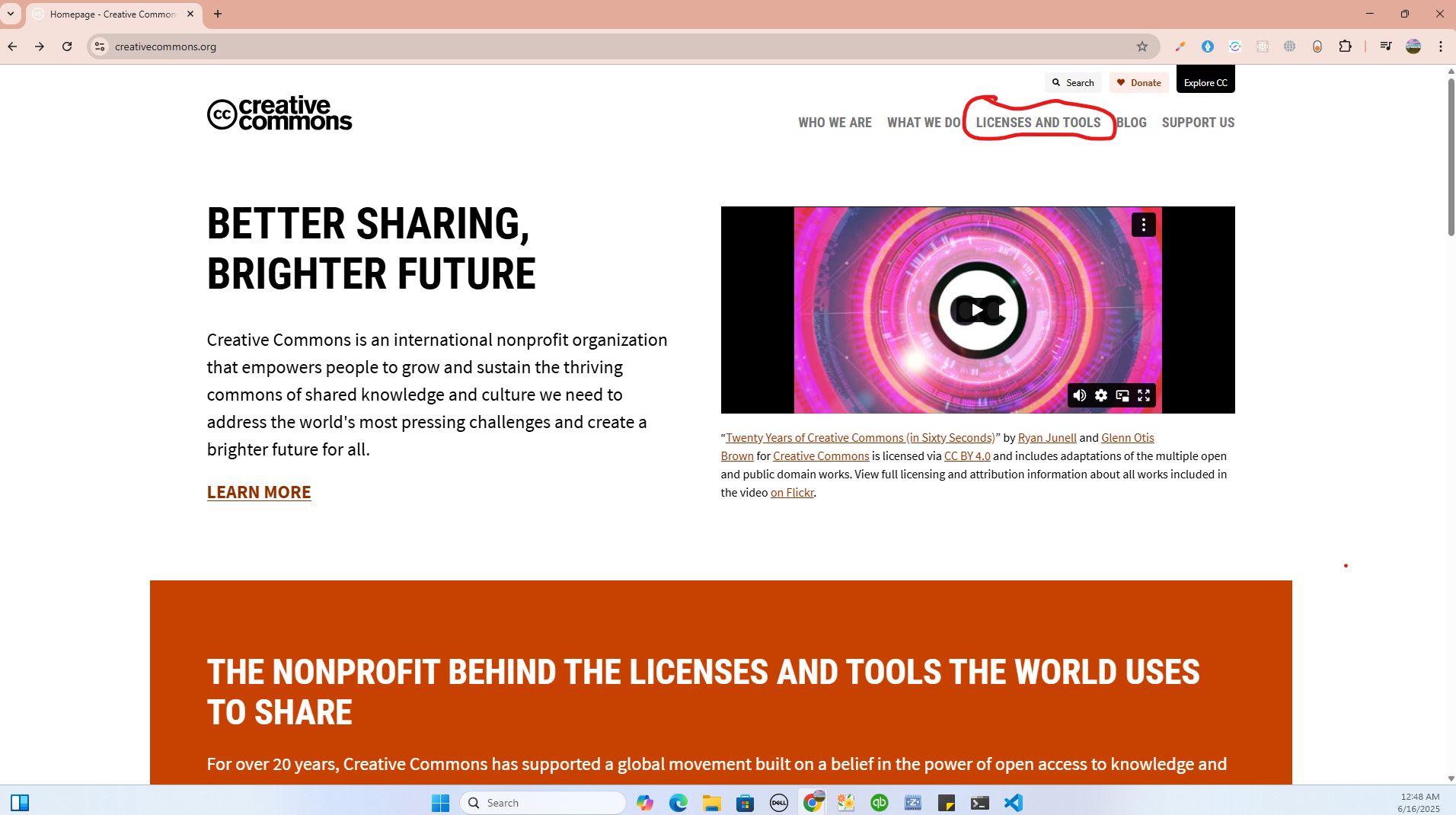
Task: Open the Chrome three-dot menu
Action: (1441, 46)
